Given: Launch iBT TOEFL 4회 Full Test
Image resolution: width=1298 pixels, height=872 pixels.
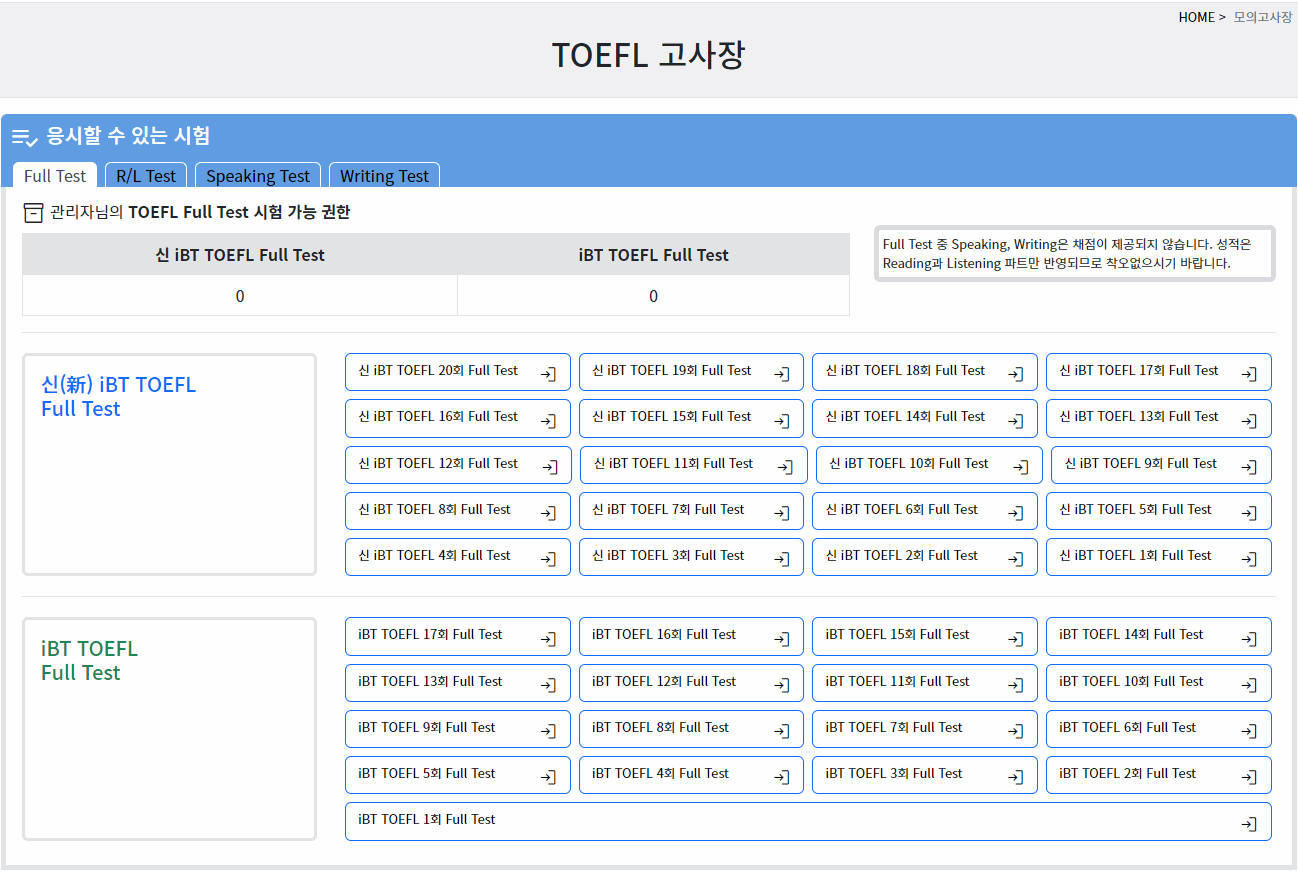Looking at the screenshot, I should 691,775.
